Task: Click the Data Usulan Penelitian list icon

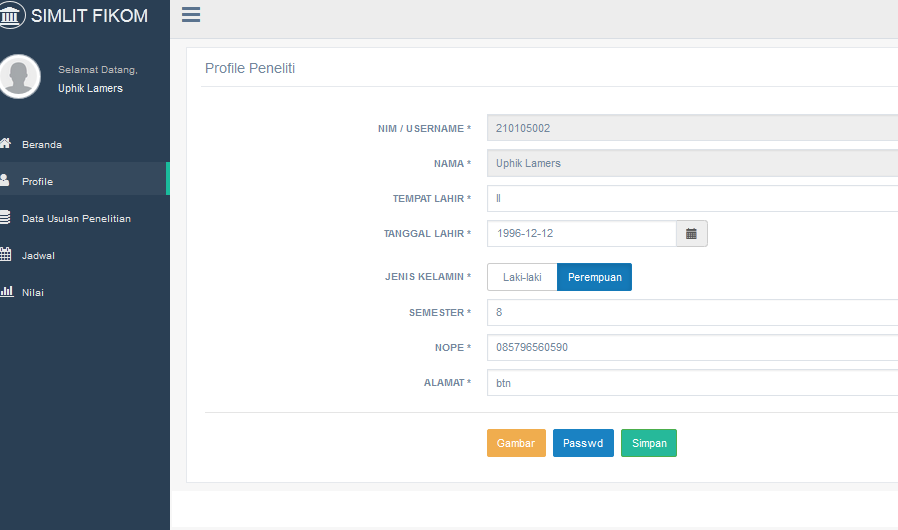Action: [x=5, y=217]
